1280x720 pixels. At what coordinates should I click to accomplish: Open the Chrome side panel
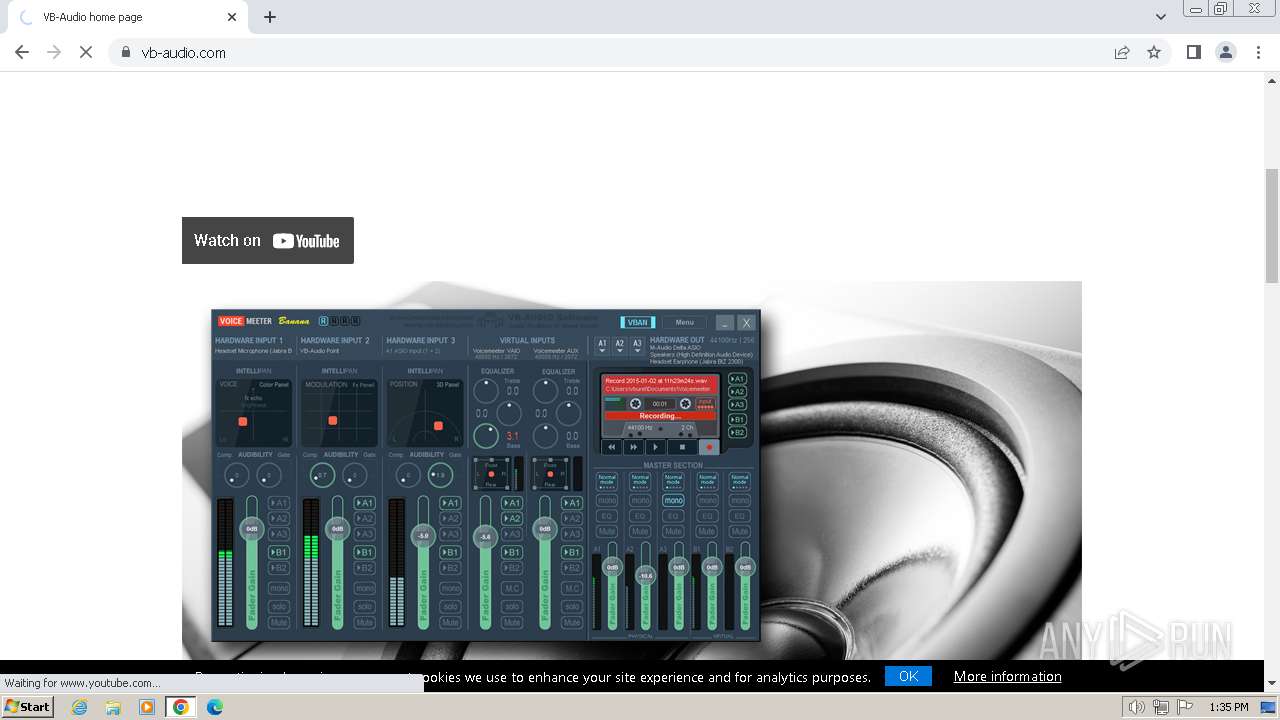coord(1194,53)
